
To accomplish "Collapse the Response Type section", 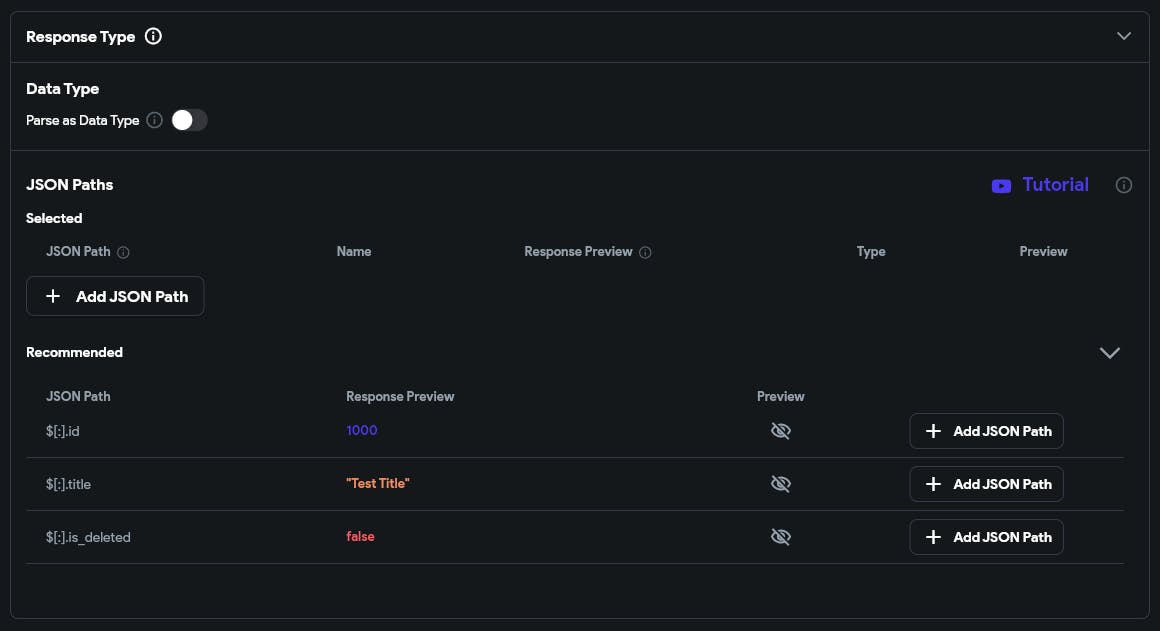I will tap(1124, 36).
